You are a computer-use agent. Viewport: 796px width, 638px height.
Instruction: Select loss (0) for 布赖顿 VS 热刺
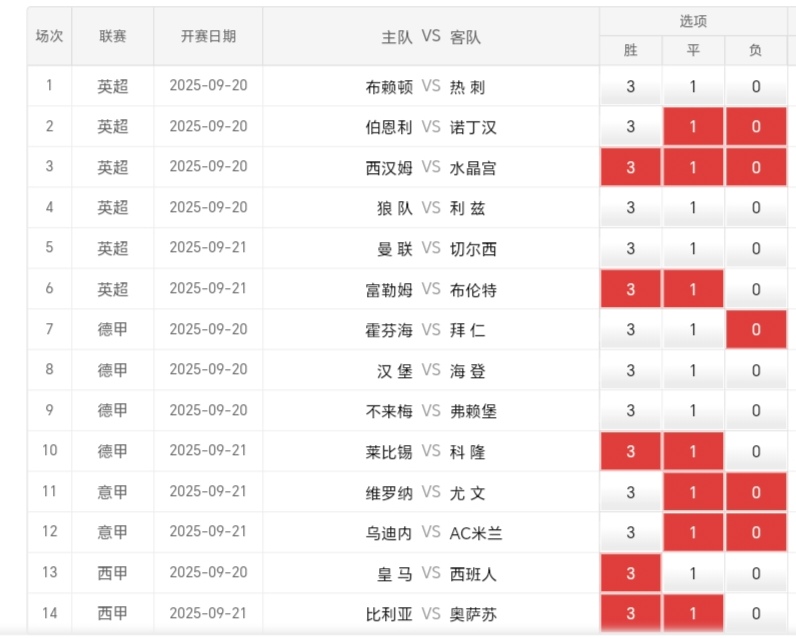[x=756, y=86]
